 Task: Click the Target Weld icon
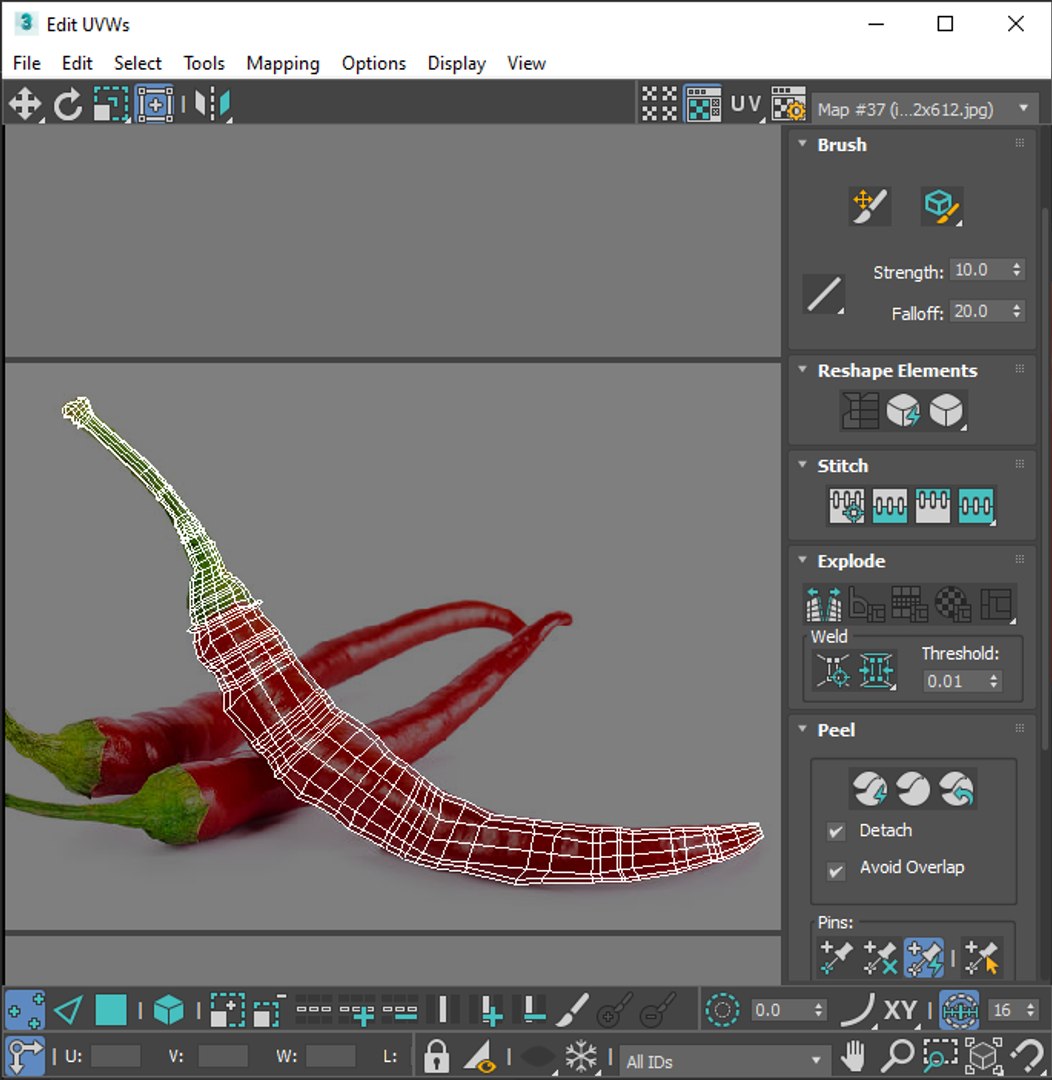pos(833,670)
